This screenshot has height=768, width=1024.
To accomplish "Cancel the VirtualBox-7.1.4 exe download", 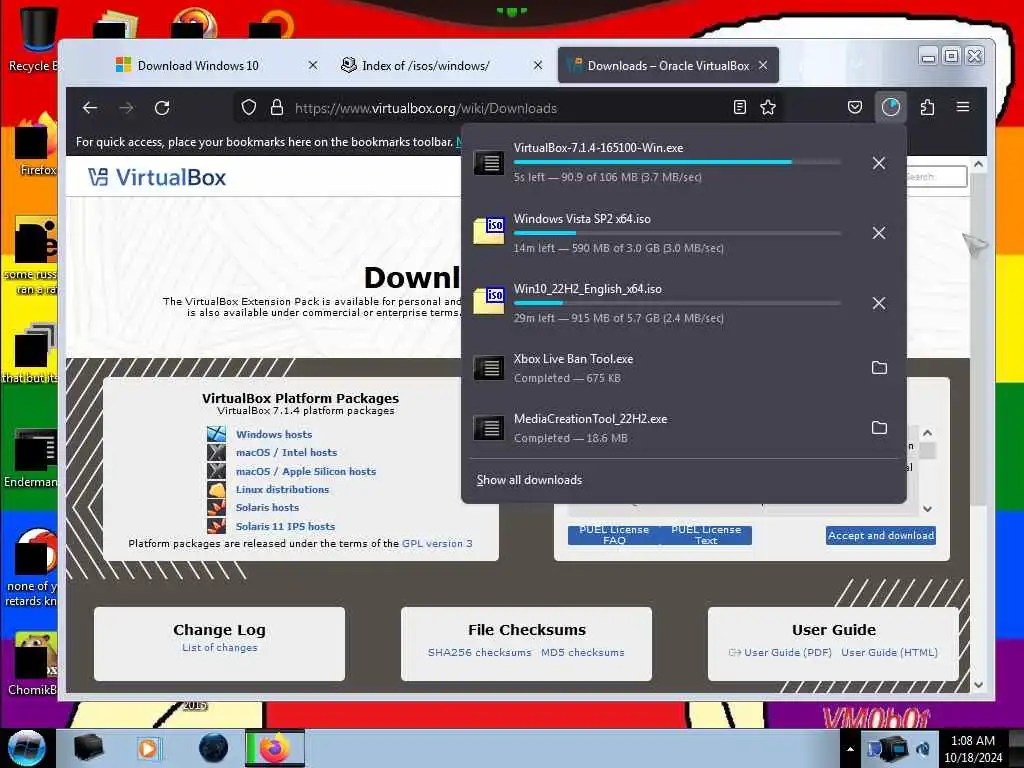I will pyautogui.click(x=879, y=163).
